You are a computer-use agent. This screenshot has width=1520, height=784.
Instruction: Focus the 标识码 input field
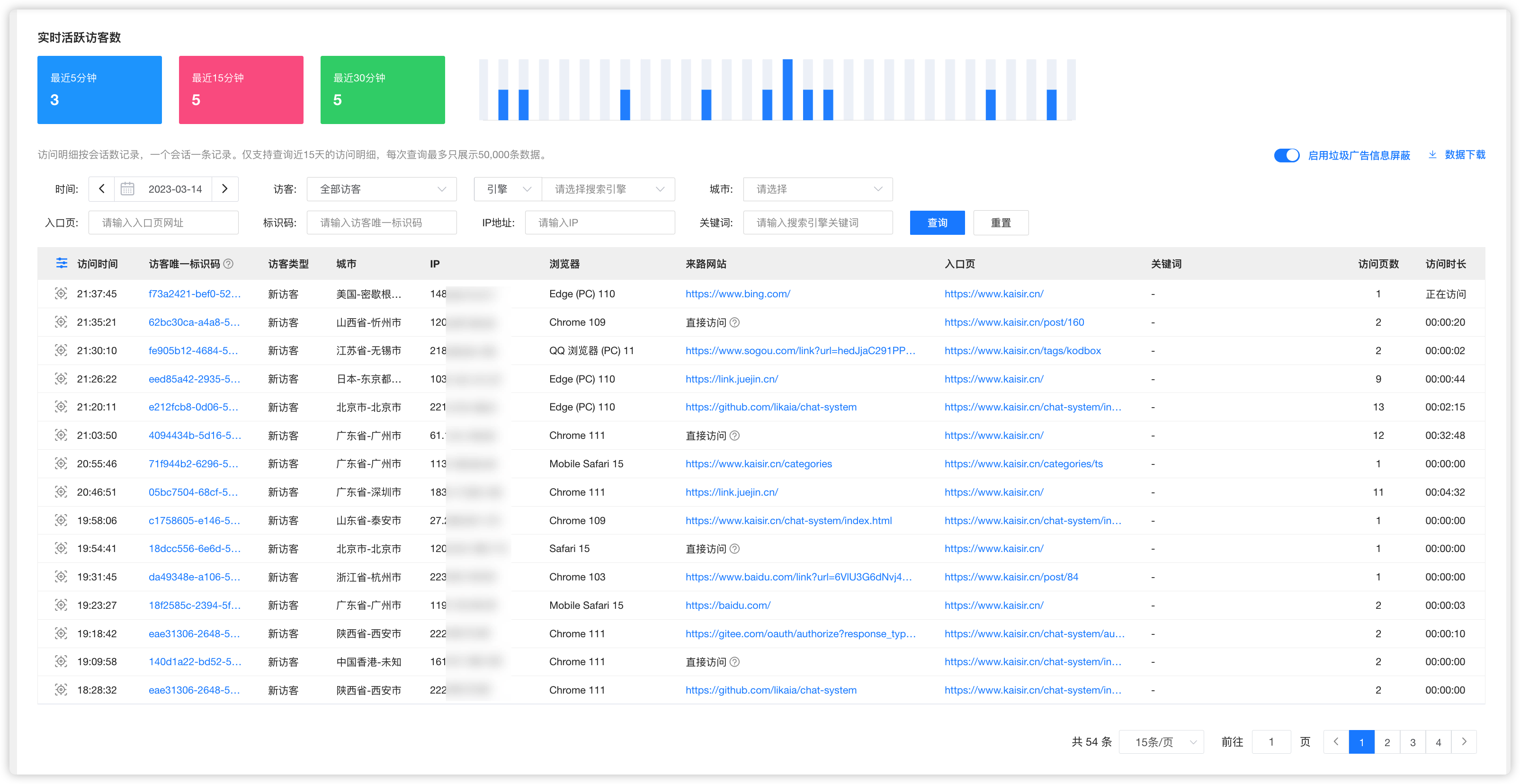382,223
